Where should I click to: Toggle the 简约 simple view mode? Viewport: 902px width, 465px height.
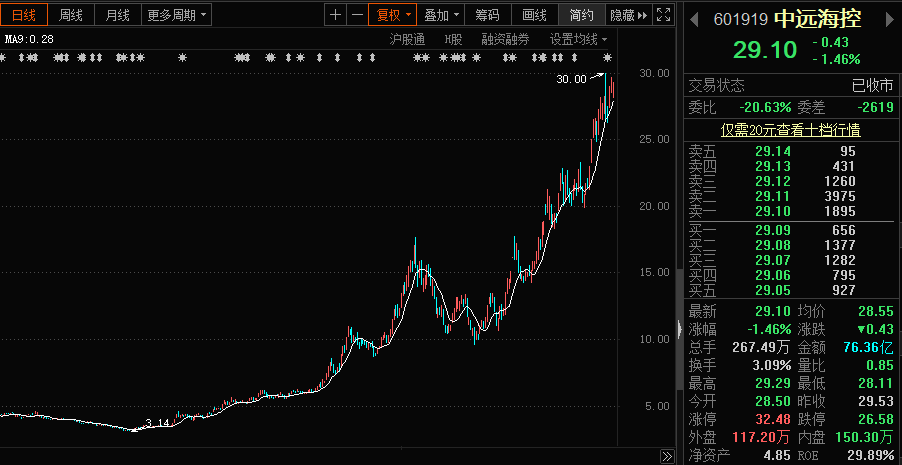pyautogui.click(x=581, y=15)
